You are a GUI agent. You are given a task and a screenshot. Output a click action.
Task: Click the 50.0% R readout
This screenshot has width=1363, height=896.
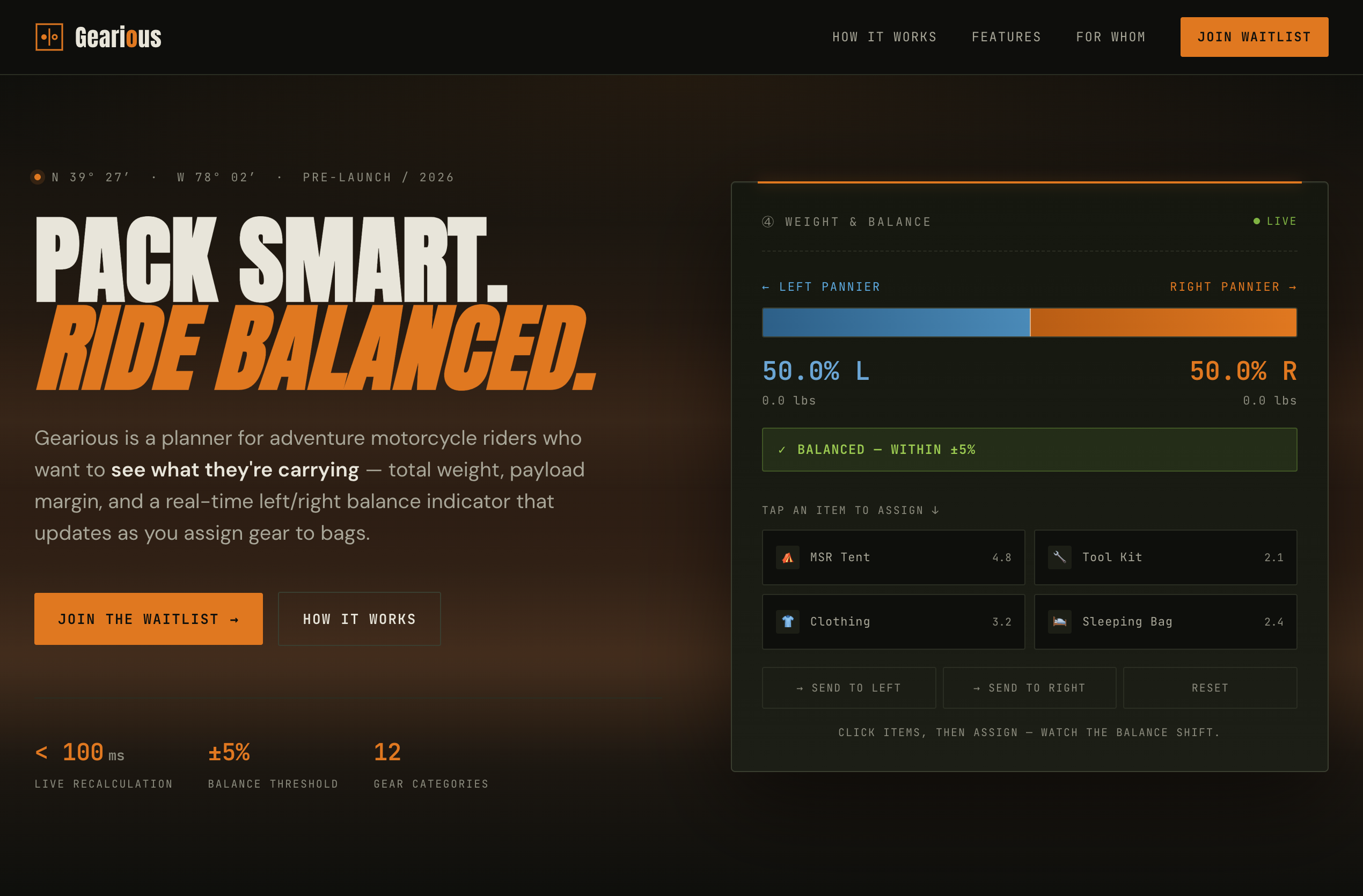[x=1243, y=371]
